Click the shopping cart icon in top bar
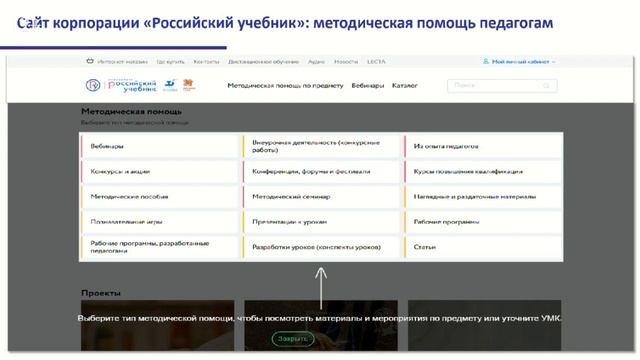 click(x=90, y=62)
